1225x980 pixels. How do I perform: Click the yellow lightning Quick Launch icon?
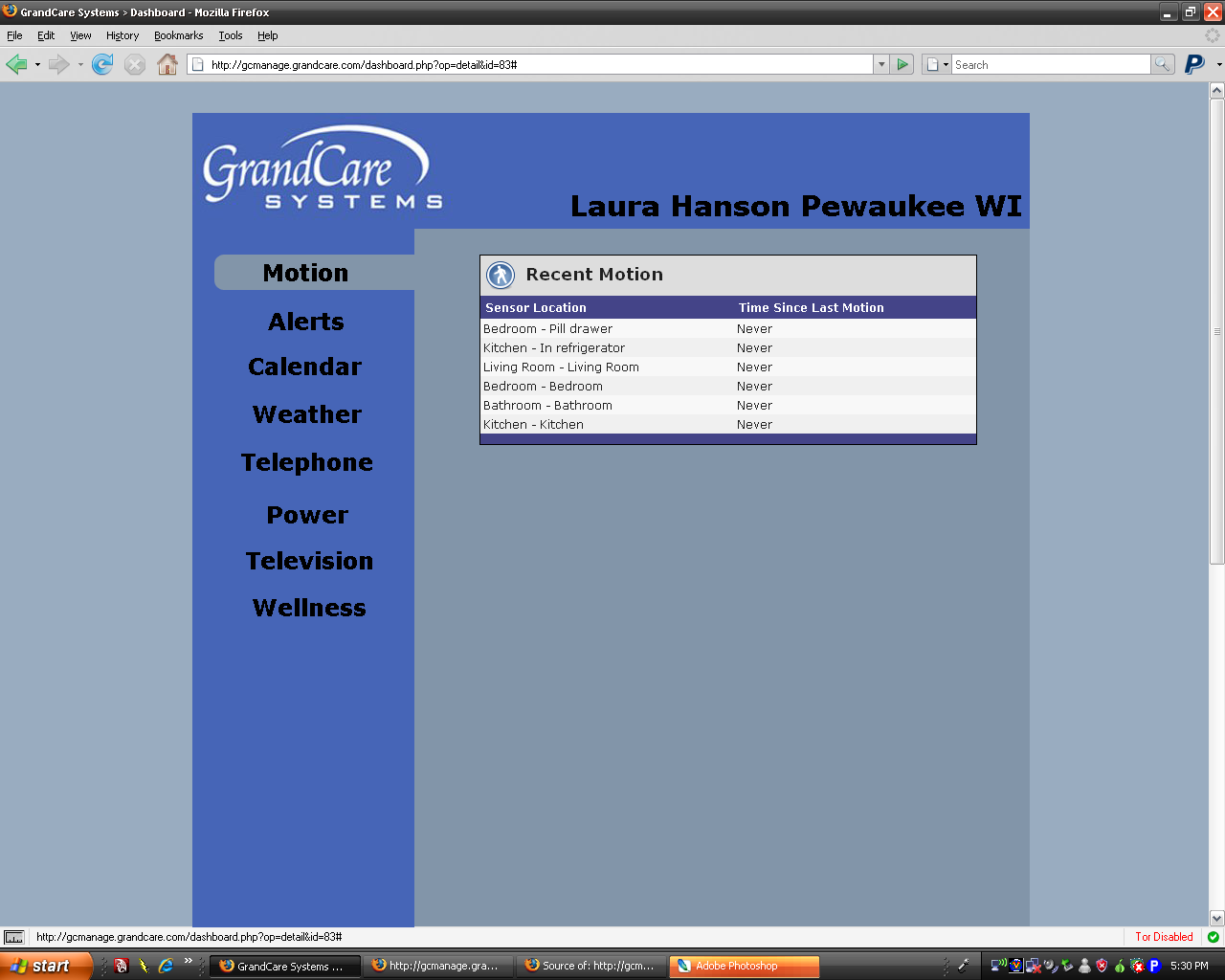(144, 966)
